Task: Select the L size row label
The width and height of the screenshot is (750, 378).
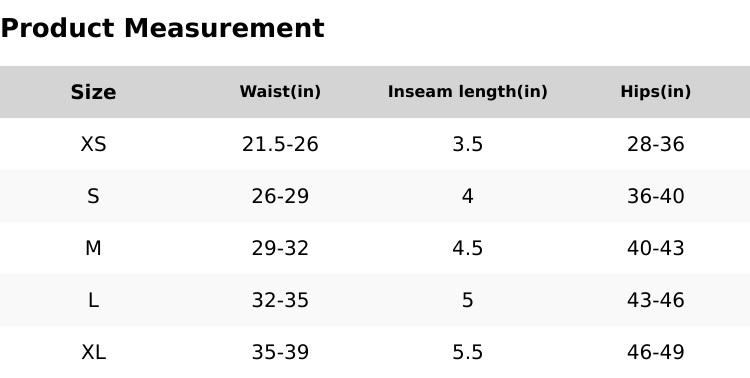Action: click(93, 300)
